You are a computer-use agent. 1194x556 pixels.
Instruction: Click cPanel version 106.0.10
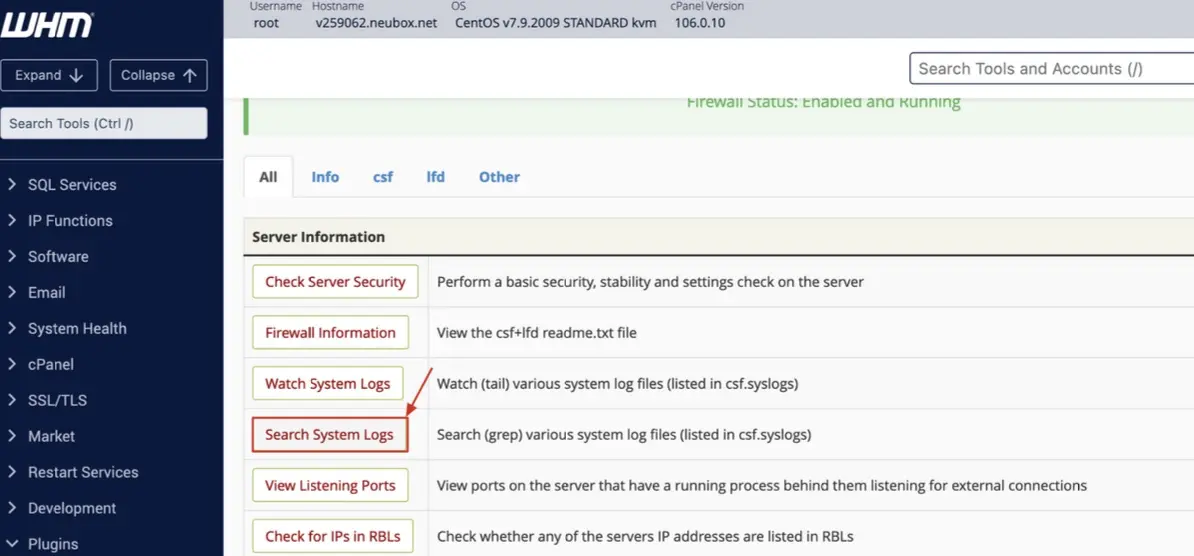click(x=700, y=23)
